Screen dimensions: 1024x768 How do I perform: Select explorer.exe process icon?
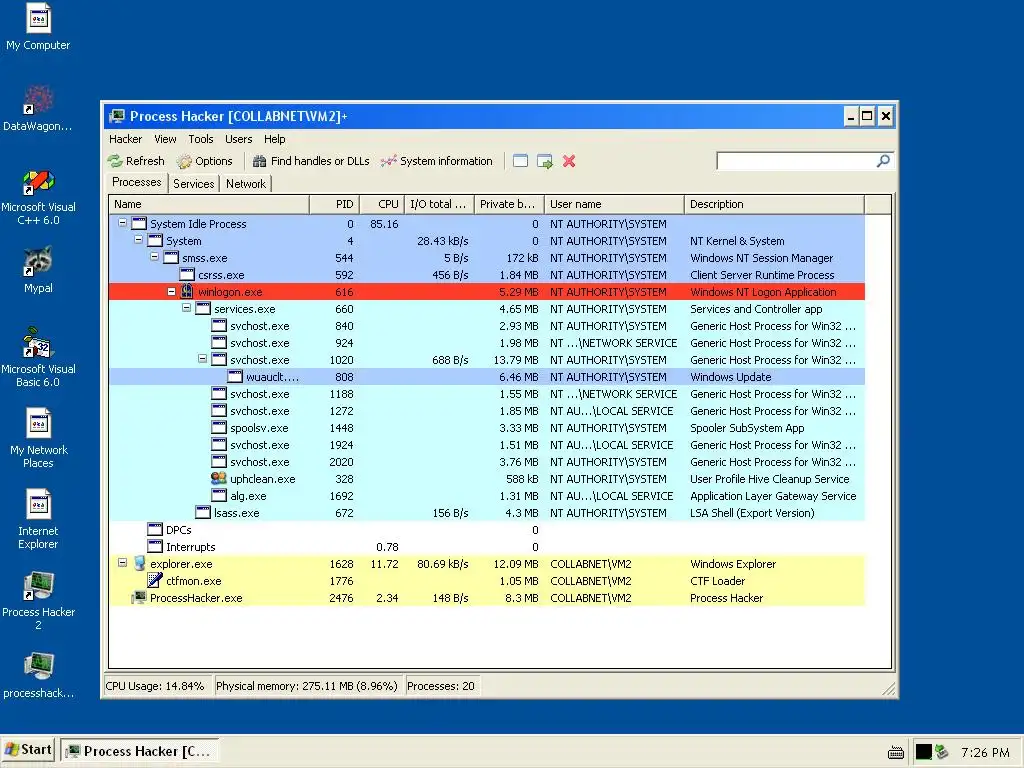tap(139, 563)
